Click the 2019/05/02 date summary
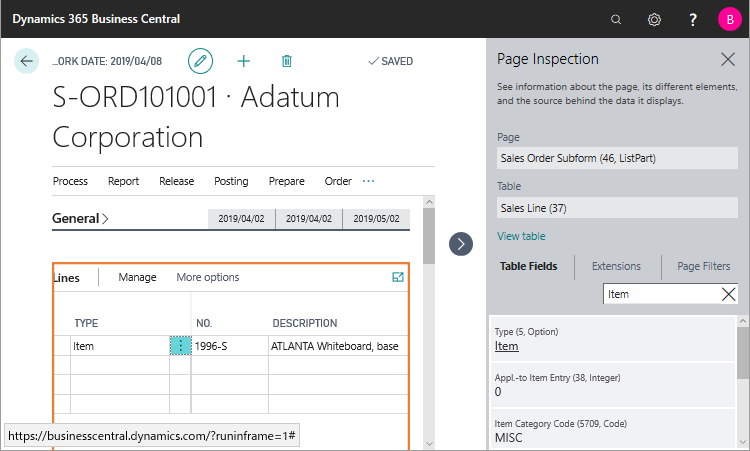 click(376, 219)
